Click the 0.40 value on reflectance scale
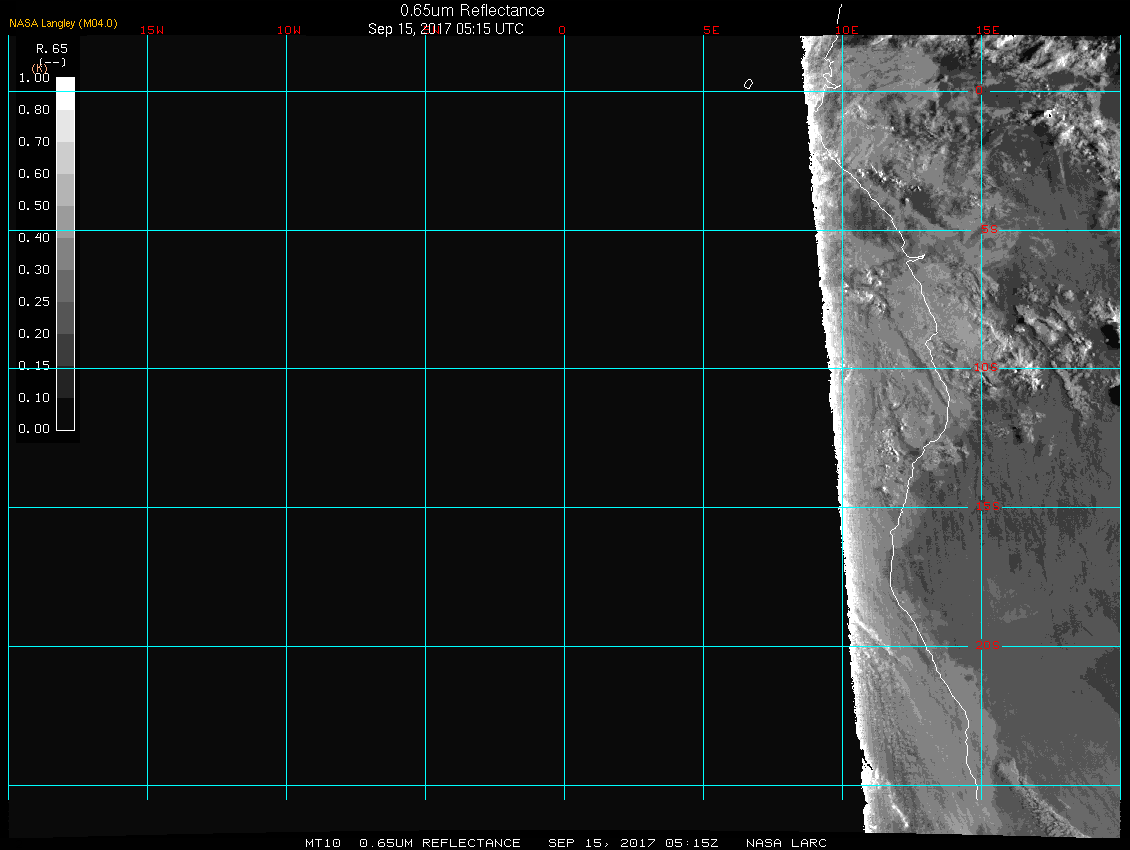 (34, 237)
